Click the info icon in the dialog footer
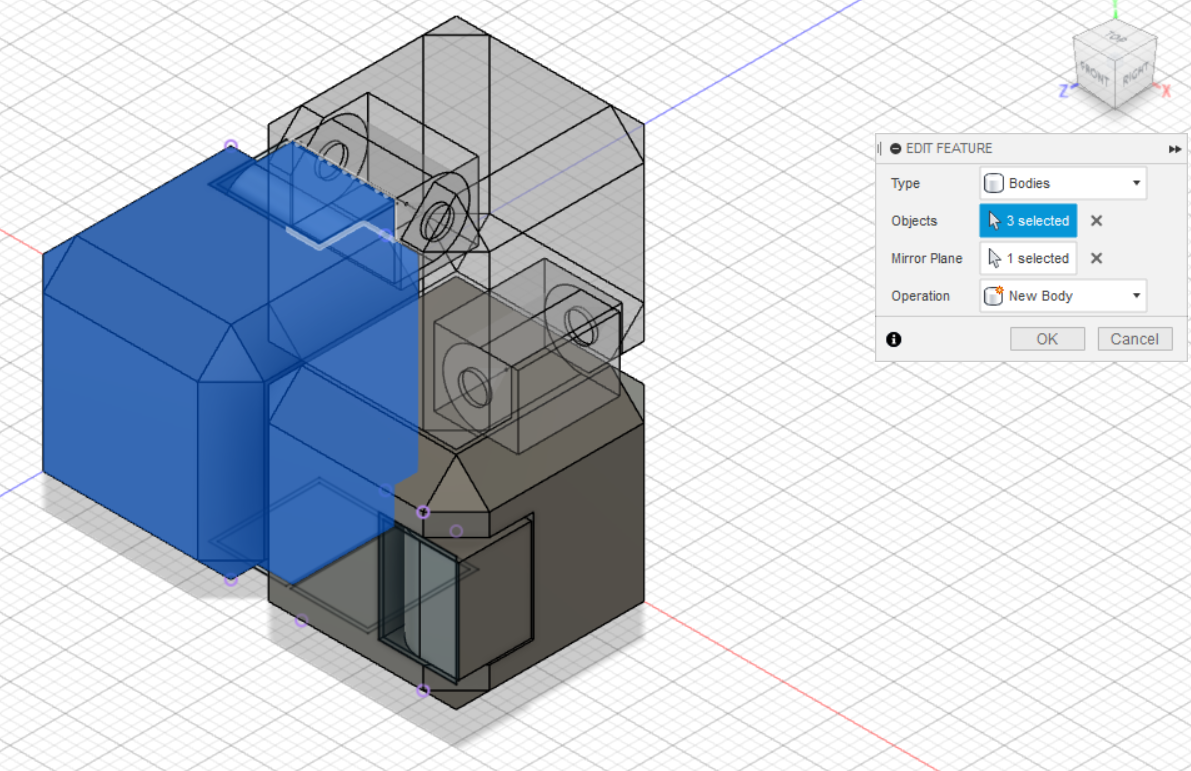 pos(893,339)
